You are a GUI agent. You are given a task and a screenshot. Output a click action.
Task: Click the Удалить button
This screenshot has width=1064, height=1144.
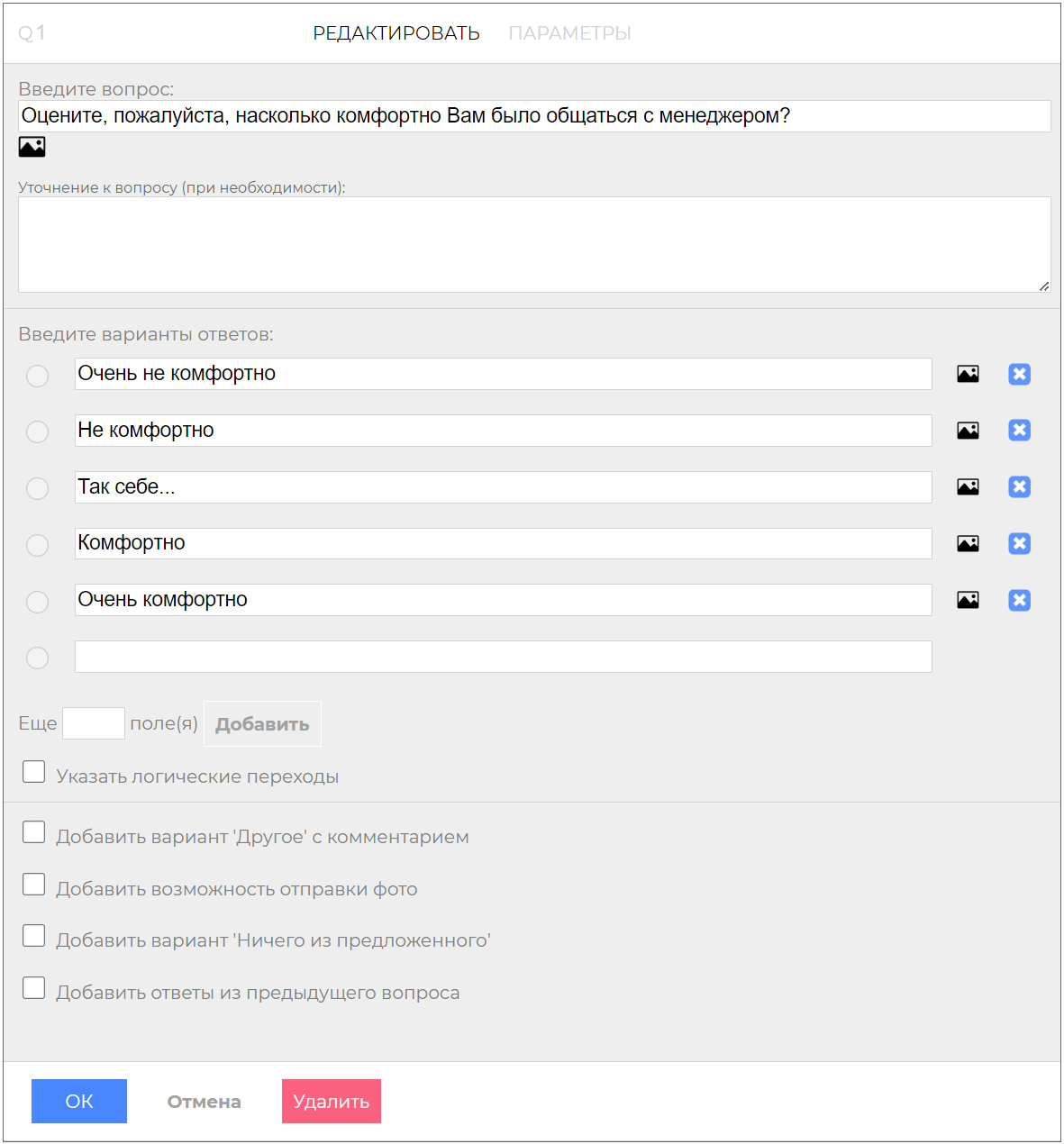point(332,1101)
